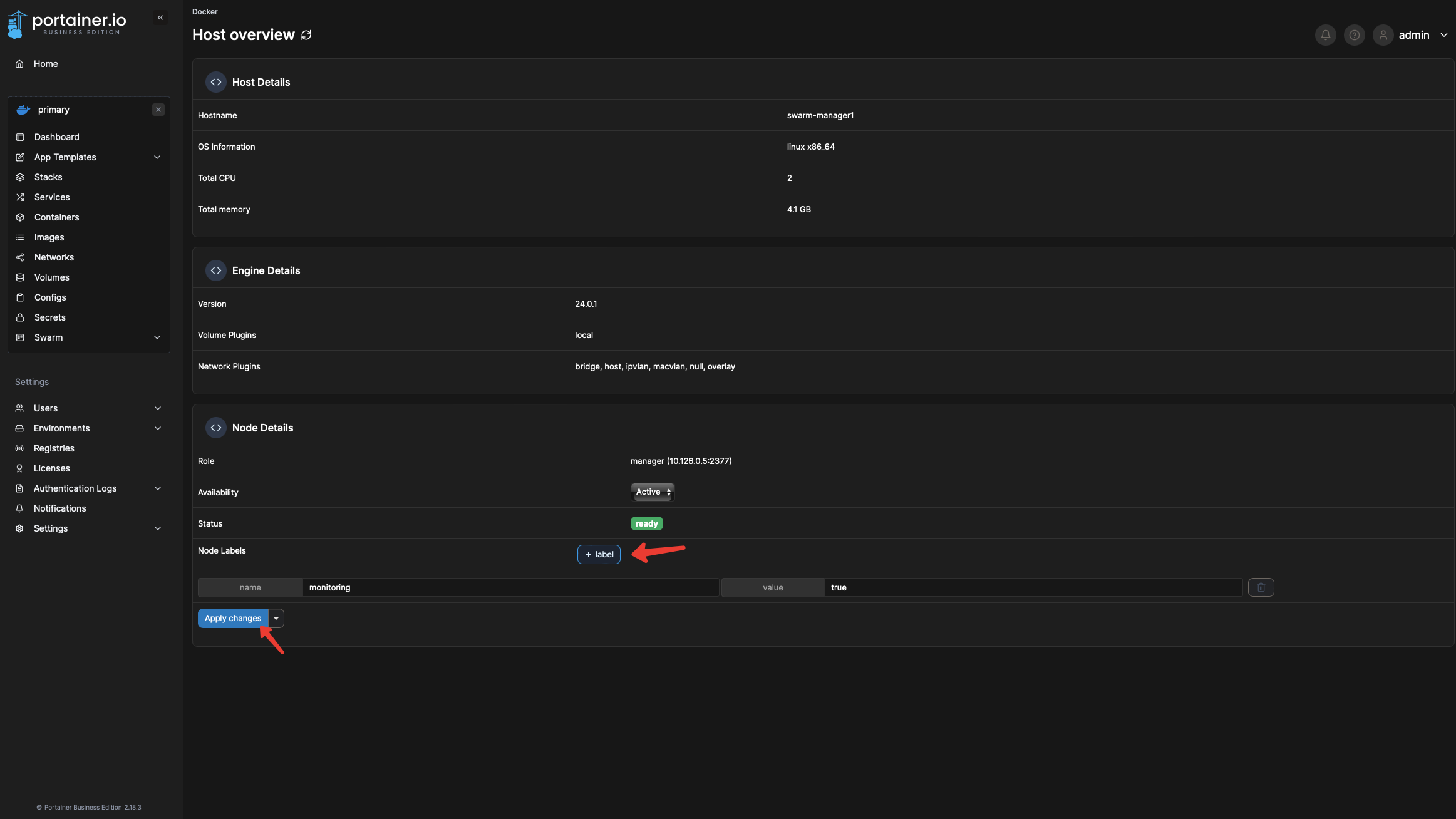Click the Registries radio icon

[x=19, y=448]
